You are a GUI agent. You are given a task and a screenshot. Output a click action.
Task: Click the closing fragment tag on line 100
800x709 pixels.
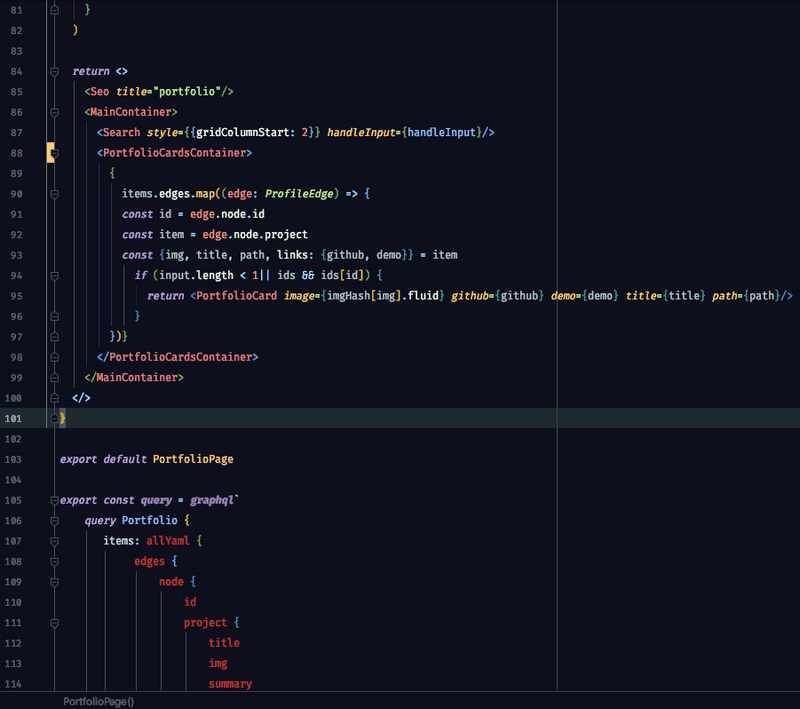[81, 398]
